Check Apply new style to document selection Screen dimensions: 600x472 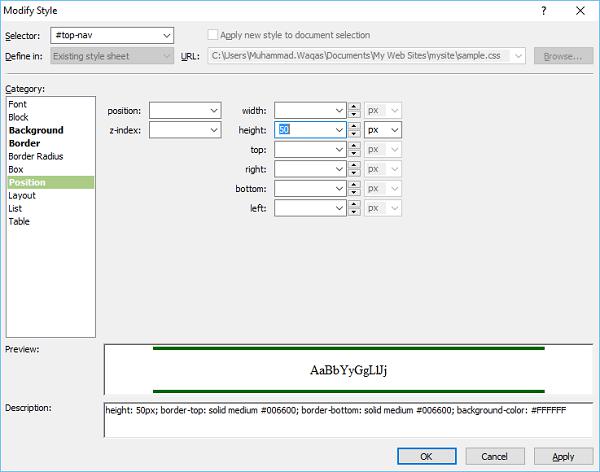point(213,35)
